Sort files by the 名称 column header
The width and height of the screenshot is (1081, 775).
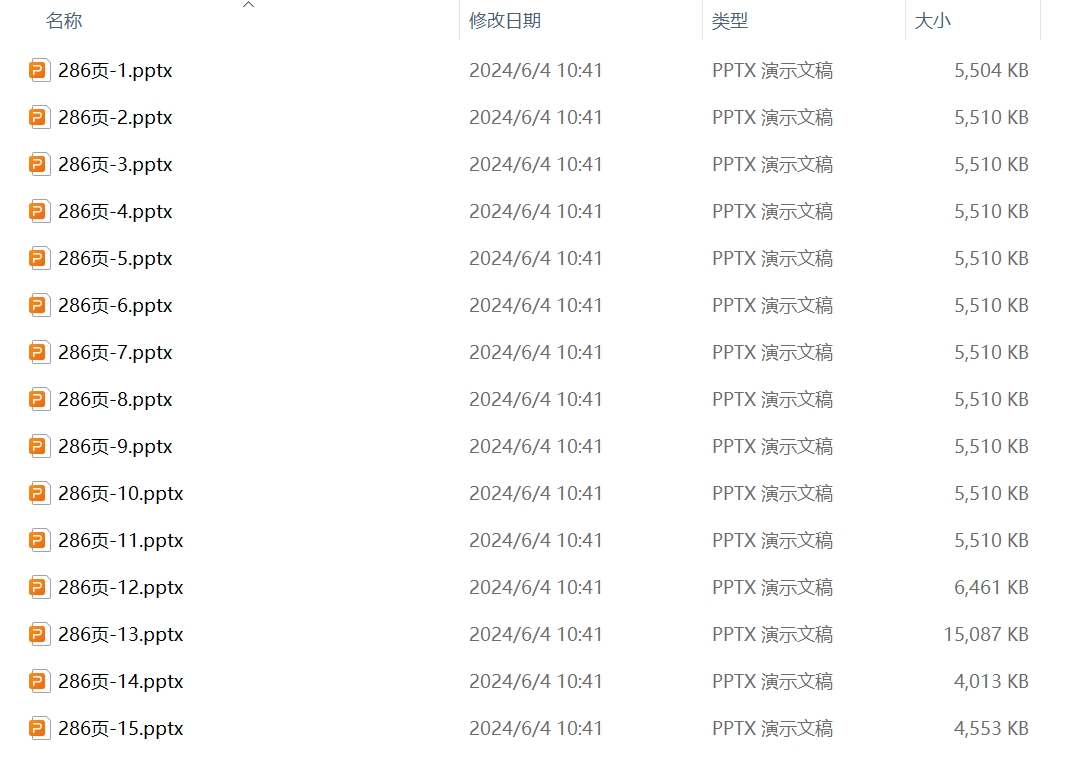[x=64, y=21]
